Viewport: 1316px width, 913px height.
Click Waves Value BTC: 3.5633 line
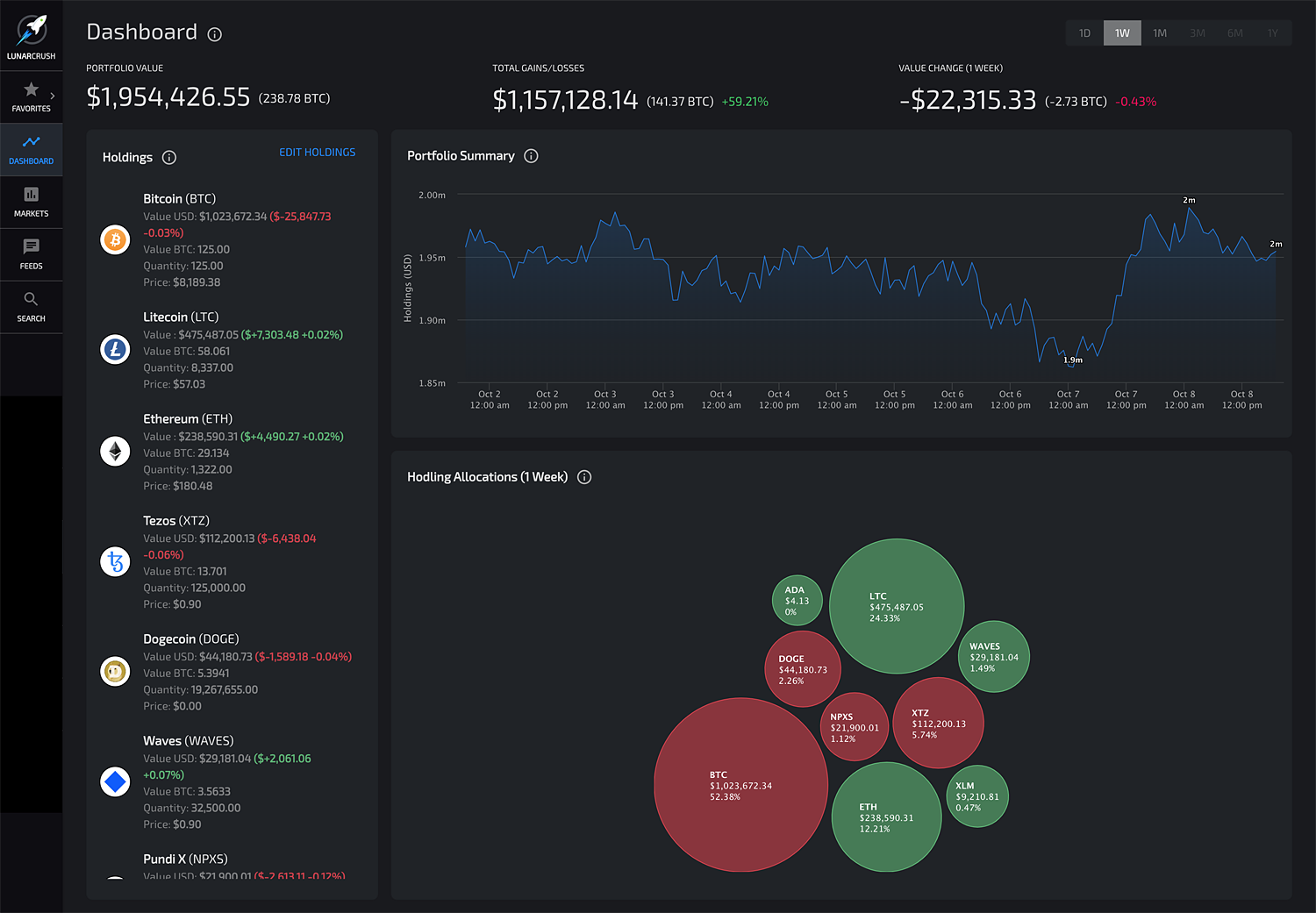pyautogui.click(x=187, y=791)
